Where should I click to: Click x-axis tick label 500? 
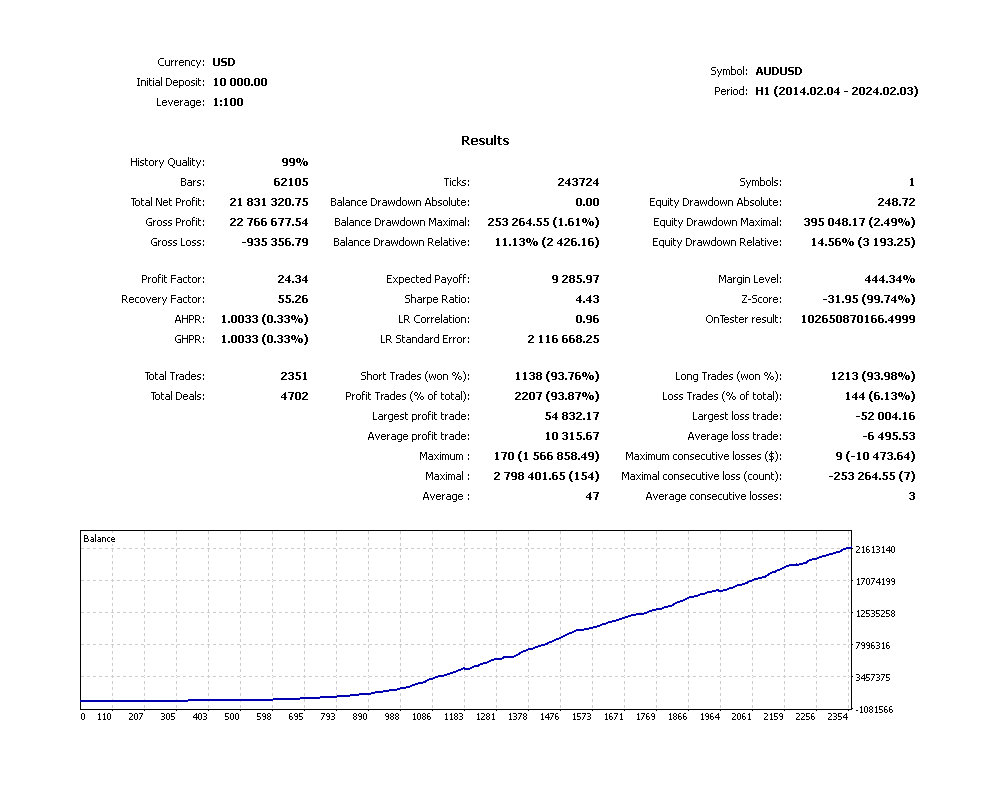tap(232, 717)
